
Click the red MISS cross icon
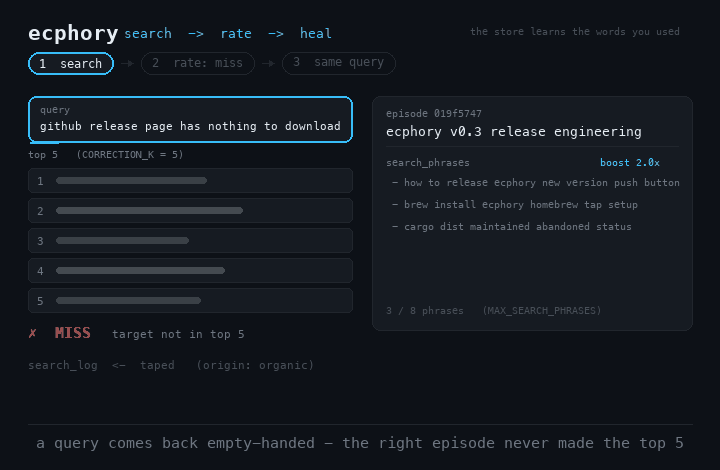pos(32,333)
